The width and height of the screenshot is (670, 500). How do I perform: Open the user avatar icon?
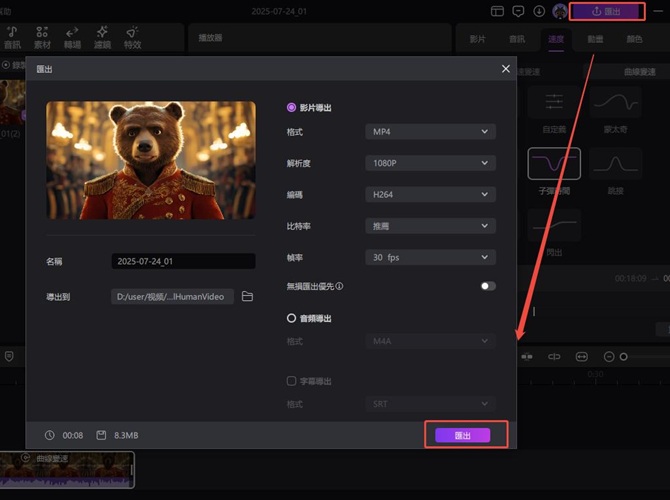coord(560,12)
